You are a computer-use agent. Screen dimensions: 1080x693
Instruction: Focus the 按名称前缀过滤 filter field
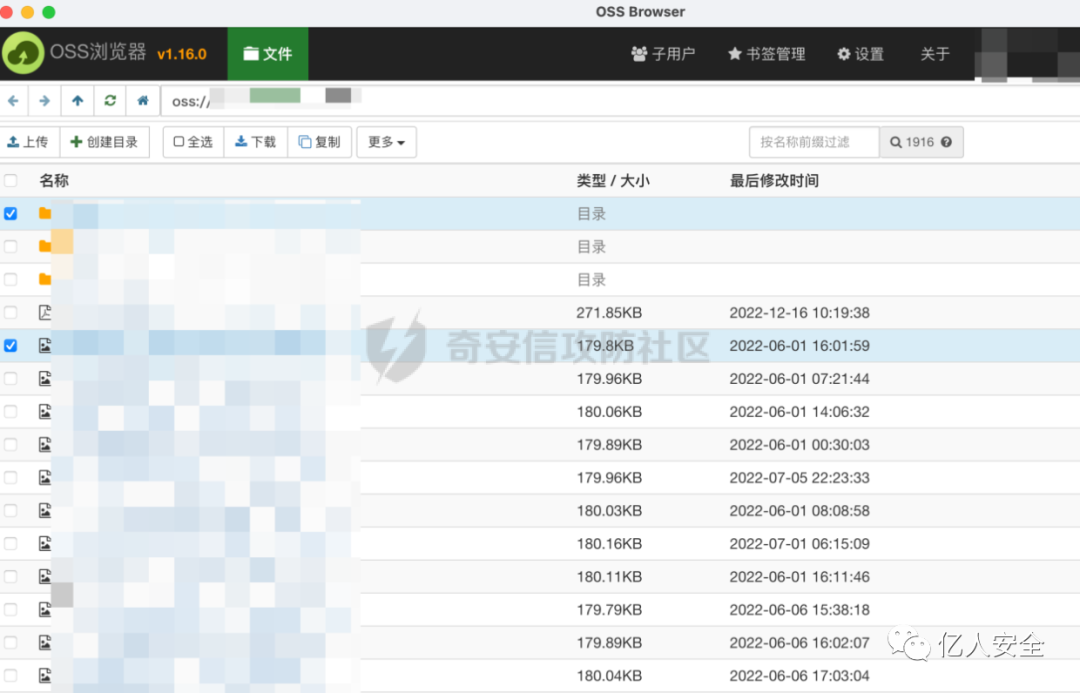click(x=814, y=142)
